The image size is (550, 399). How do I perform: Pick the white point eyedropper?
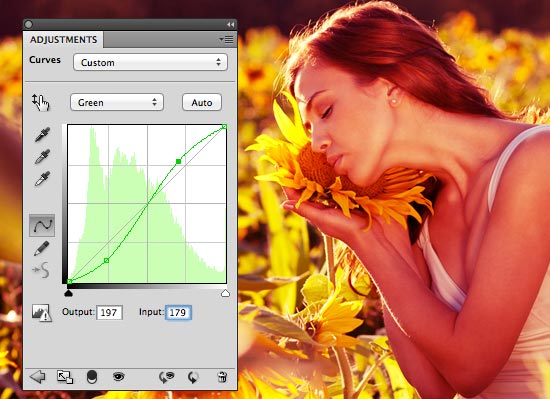pyautogui.click(x=42, y=179)
